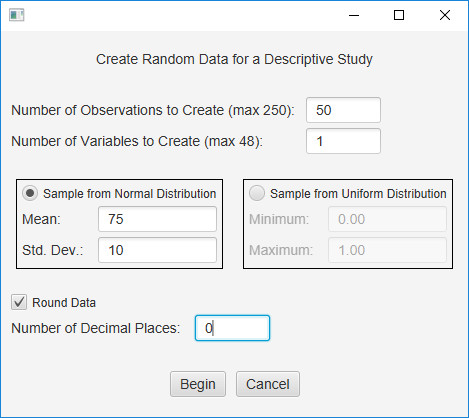Dismiss the dialog with Cancel button
The height and width of the screenshot is (418, 469).
[268, 384]
